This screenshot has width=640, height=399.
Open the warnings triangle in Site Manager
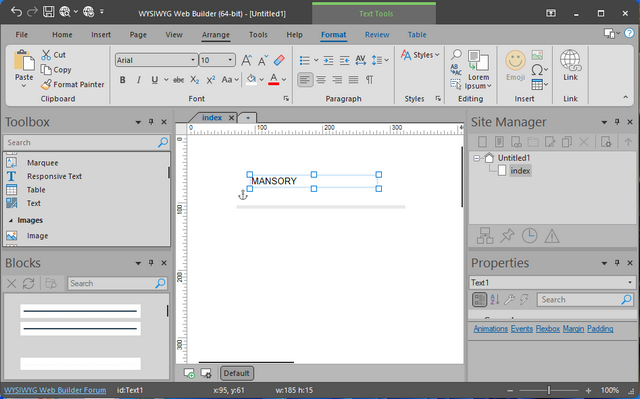coord(552,236)
